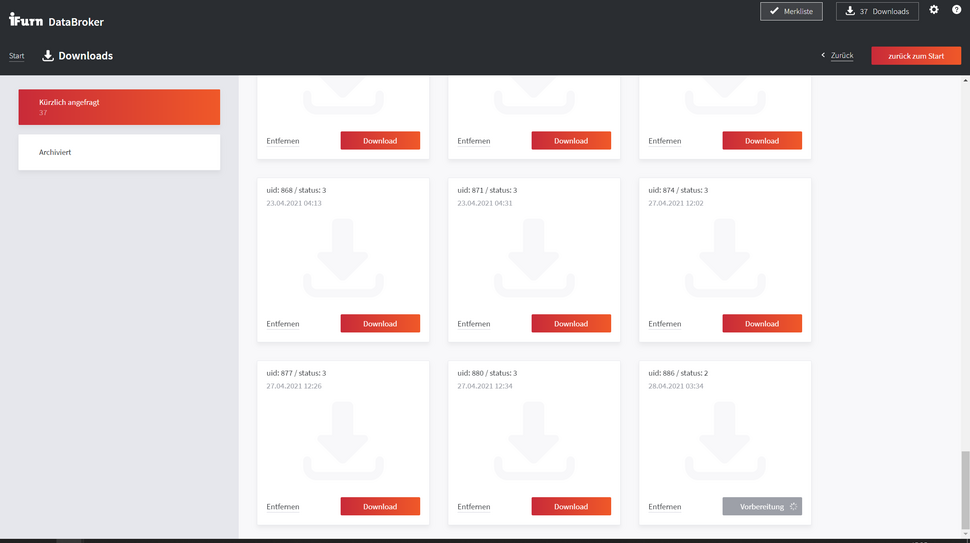Download the item with uid 877

tap(380, 507)
